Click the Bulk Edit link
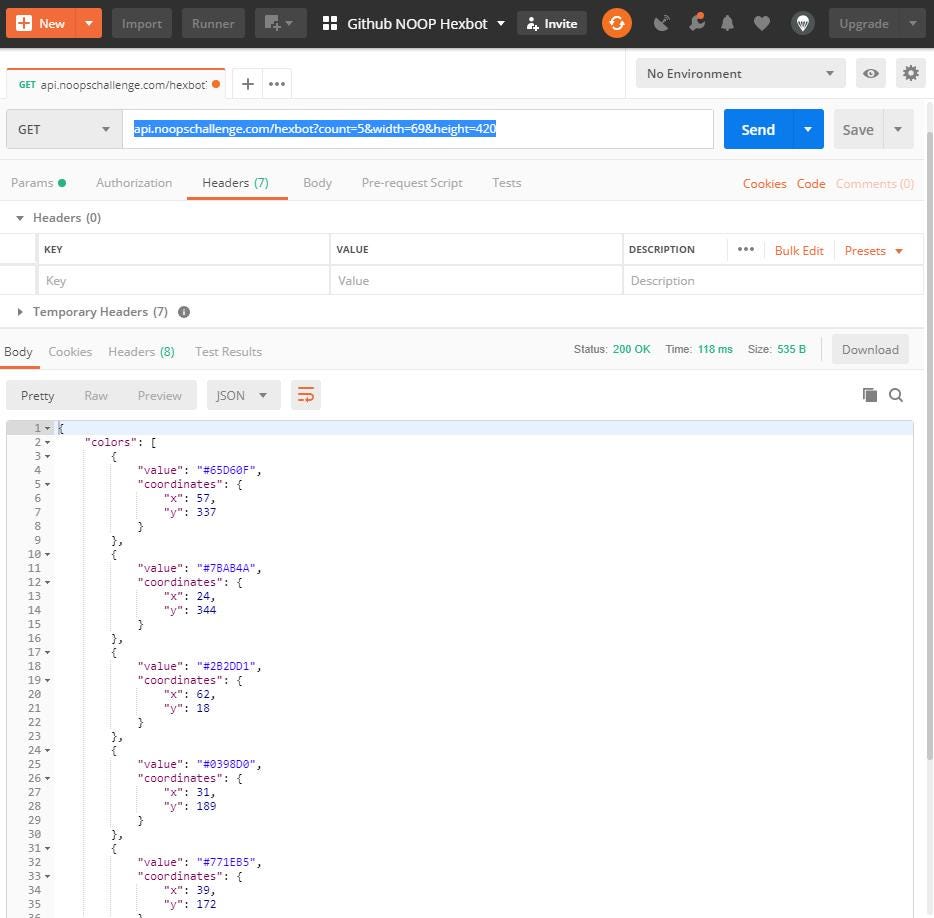The height and width of the screenshot is (918, 934). point(799,250)
